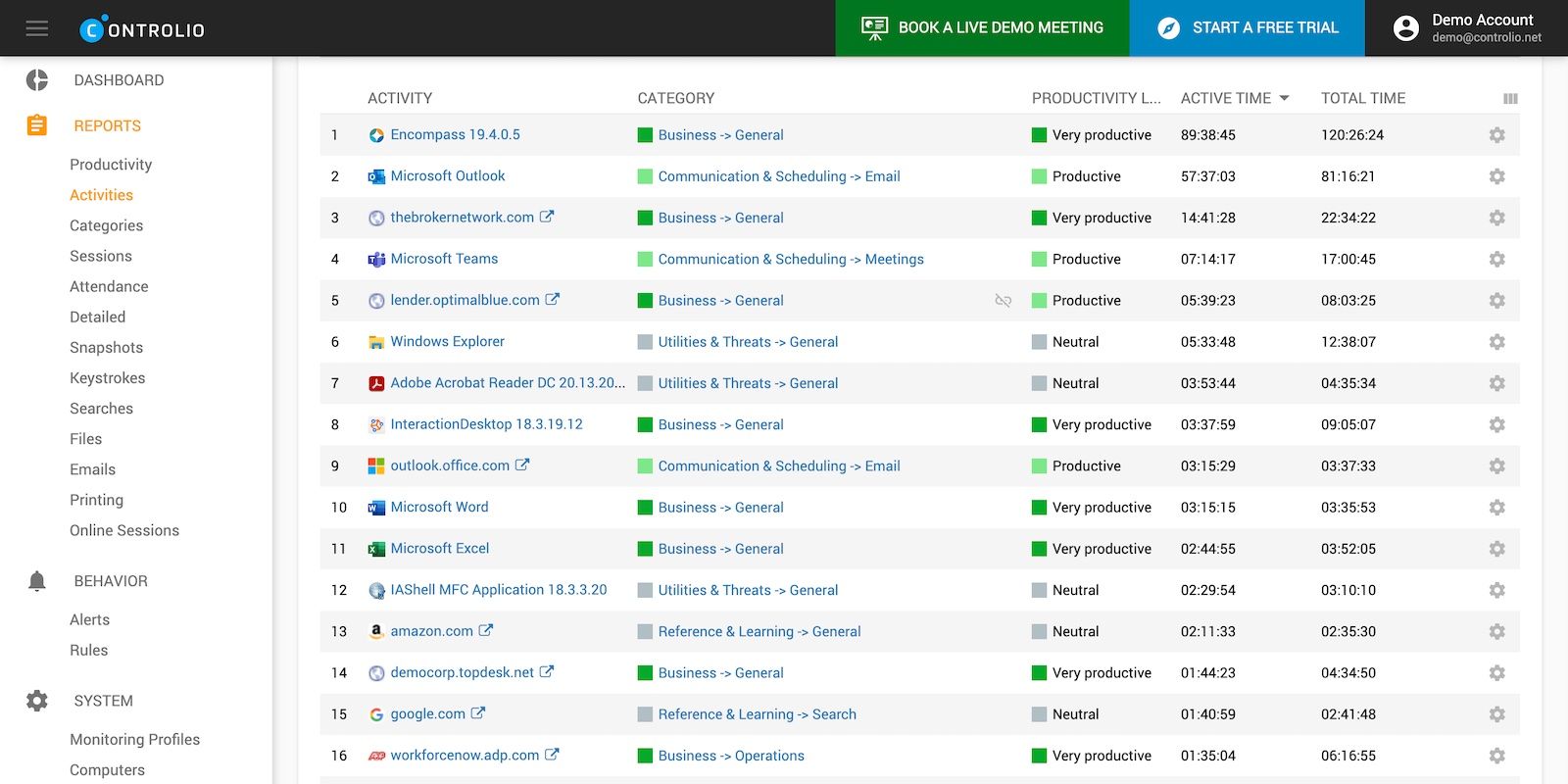Open settings gear for Microsoft Word row
Image resolution: width=1568 pixels, height=784 pixels.
(1496, 508)
